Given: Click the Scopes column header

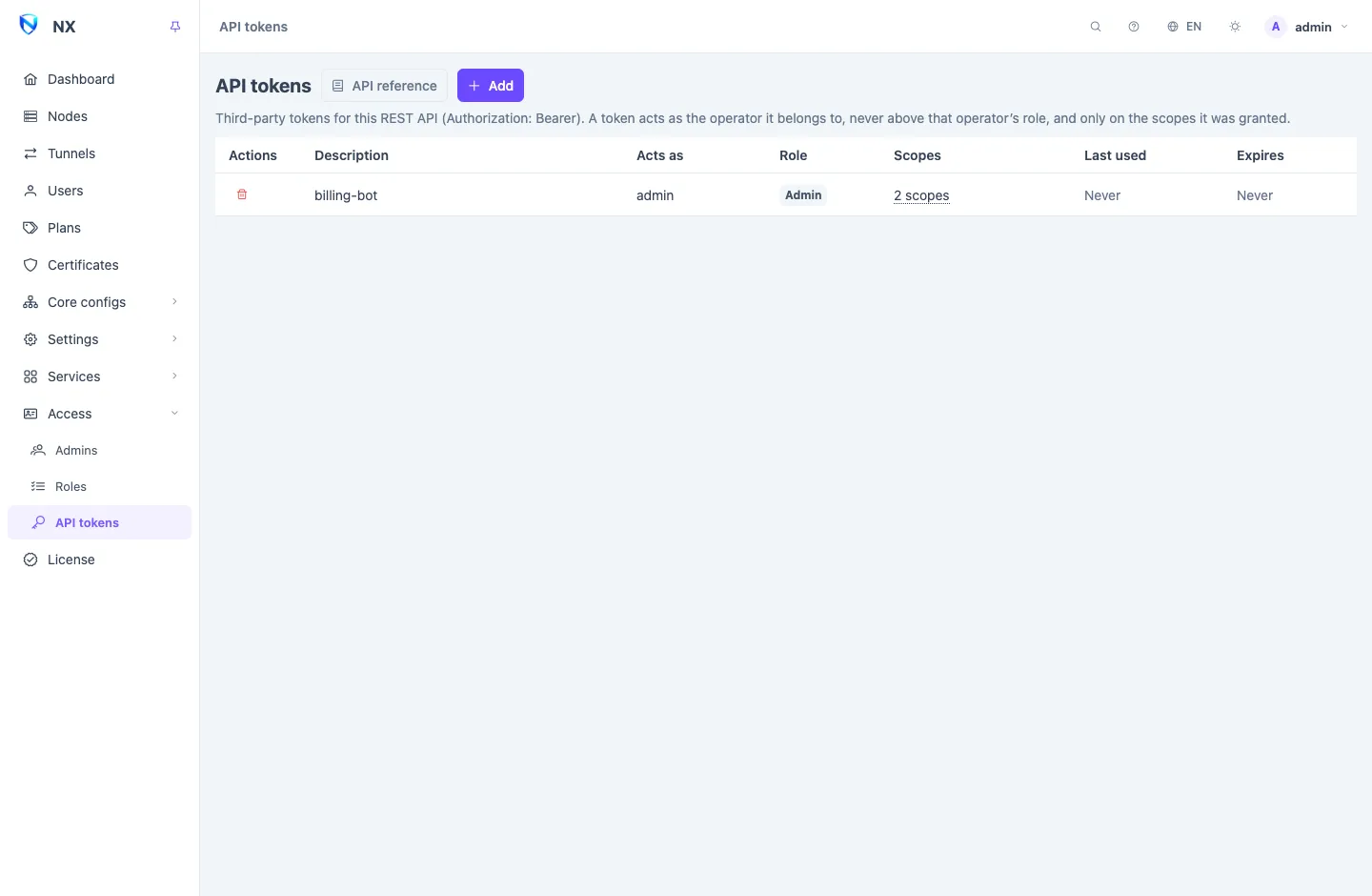Looking at the screenshot, I should point(918,155).
